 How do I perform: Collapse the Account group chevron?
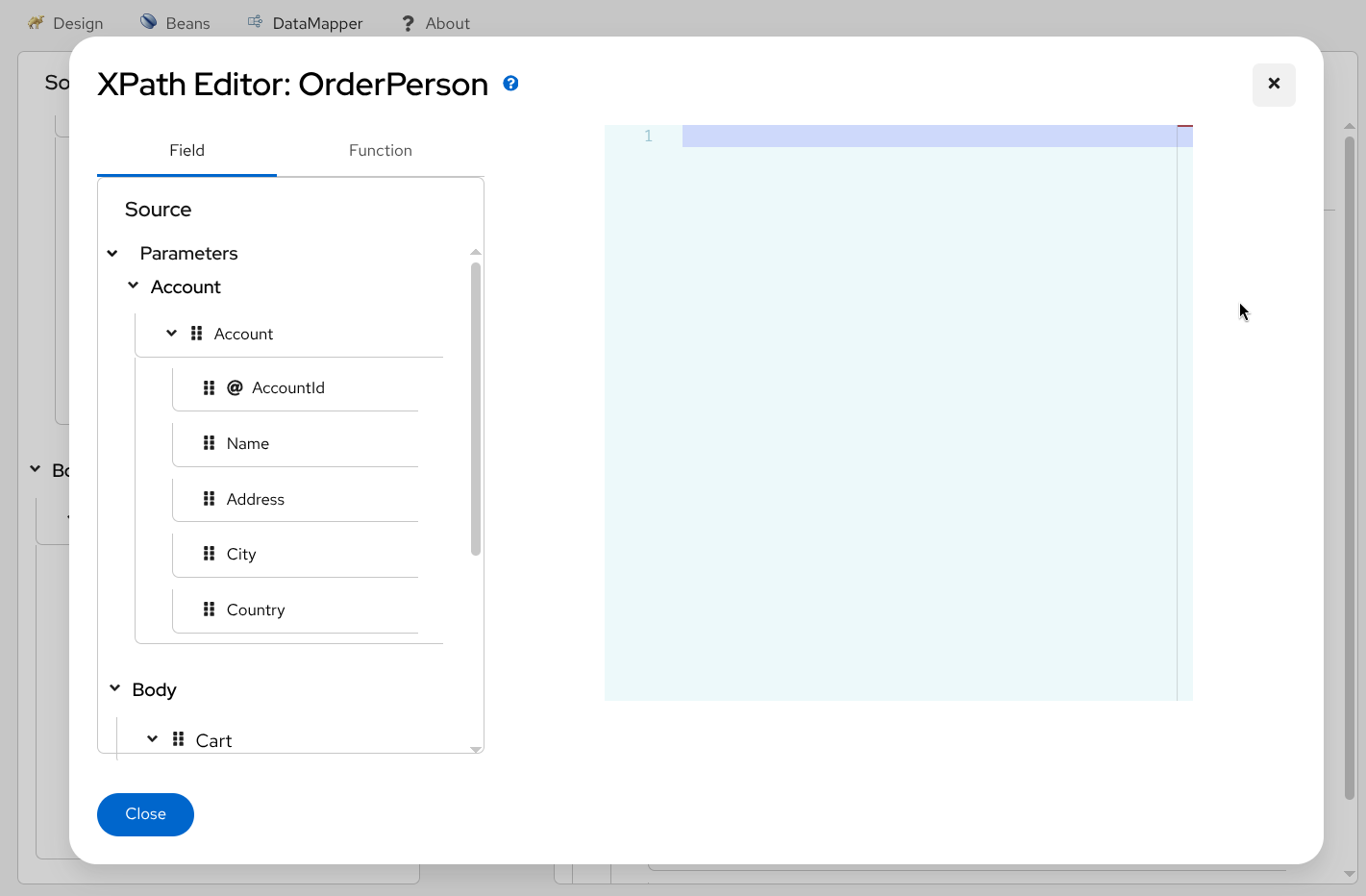pyautogui.click(x=134, y=286)
